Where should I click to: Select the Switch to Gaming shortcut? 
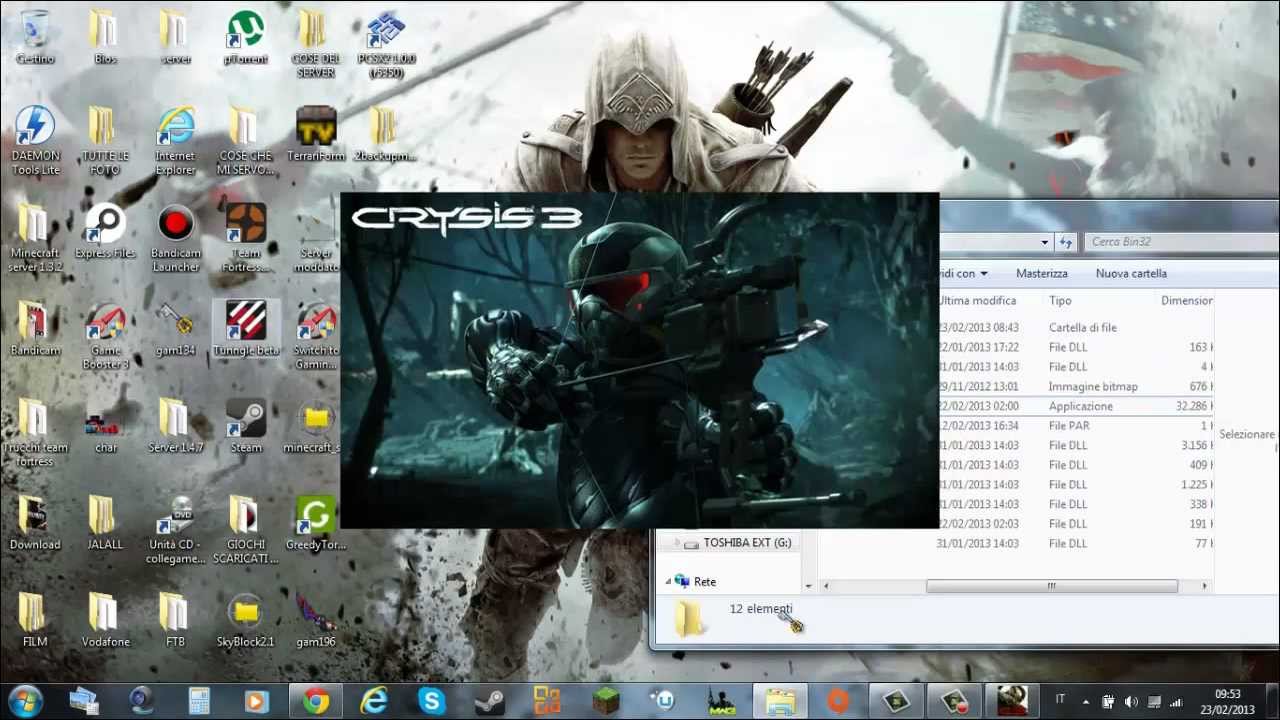[316, 335]
